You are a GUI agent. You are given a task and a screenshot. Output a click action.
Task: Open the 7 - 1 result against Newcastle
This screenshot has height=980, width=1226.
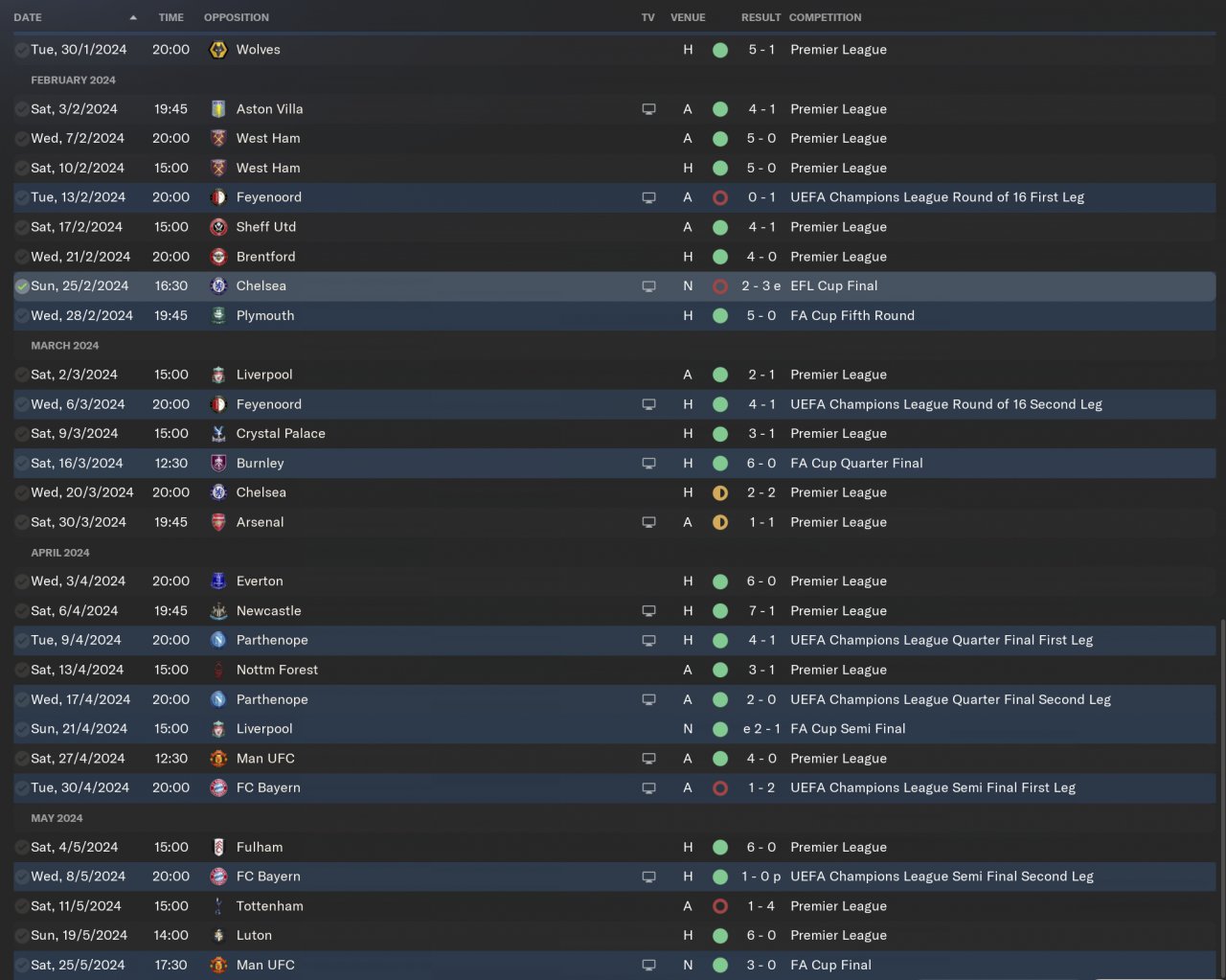(x=761, y=611)
